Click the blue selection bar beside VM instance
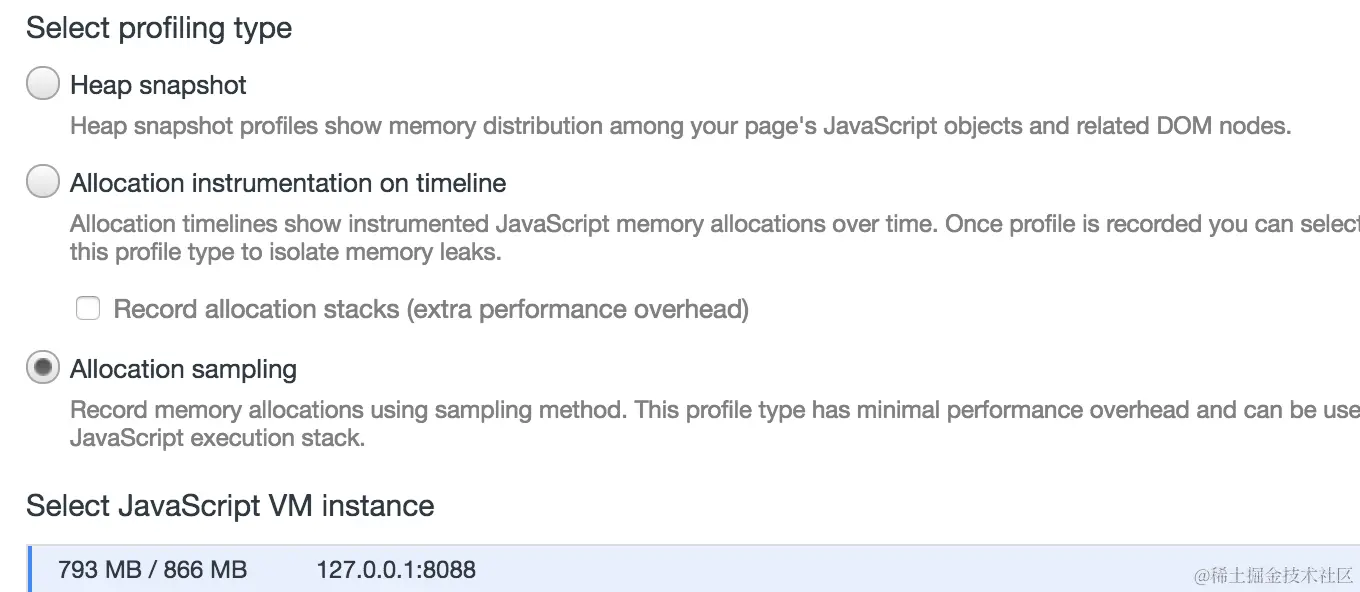This screenshot has width=1360, height=592. [30, 570]
